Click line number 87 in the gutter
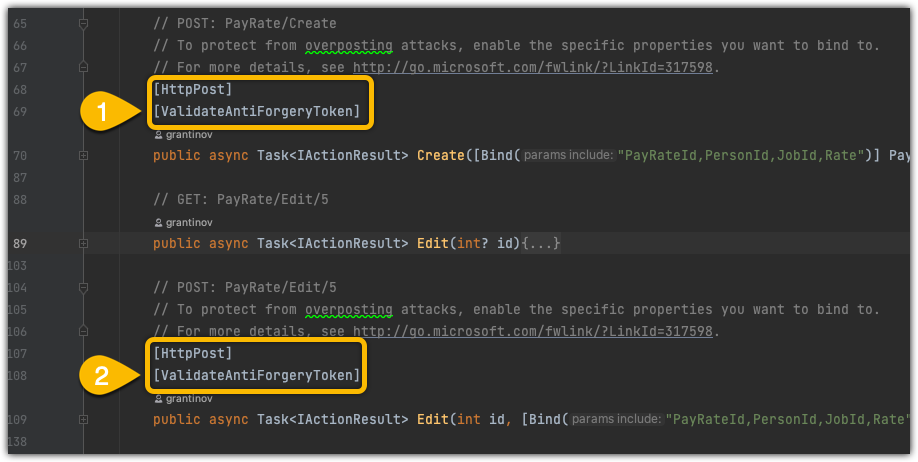The height and width of the screenshot is (462, 918). click(20, 177)
